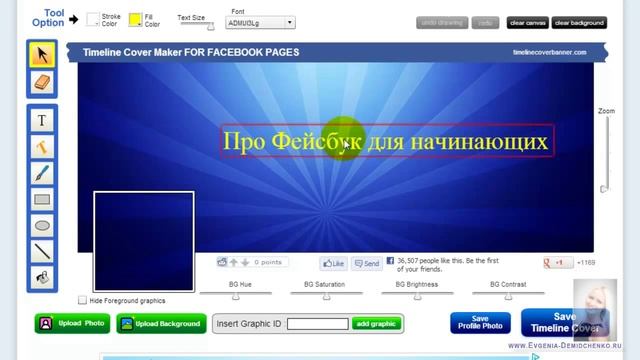Click Save Timeline Cover button
This screenshot has width=640, height=360.
(x=565, y=322)
